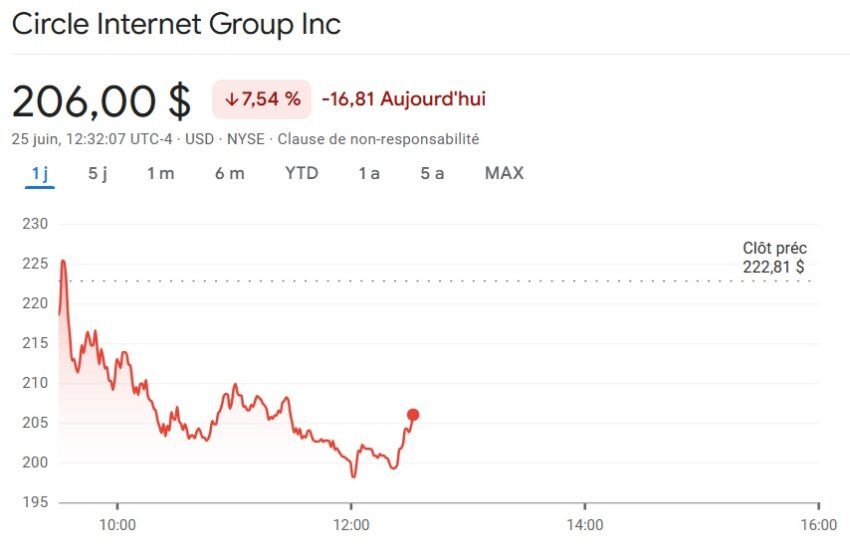View the 1 a chart range
Screen dimensions: 850x555
369,173
